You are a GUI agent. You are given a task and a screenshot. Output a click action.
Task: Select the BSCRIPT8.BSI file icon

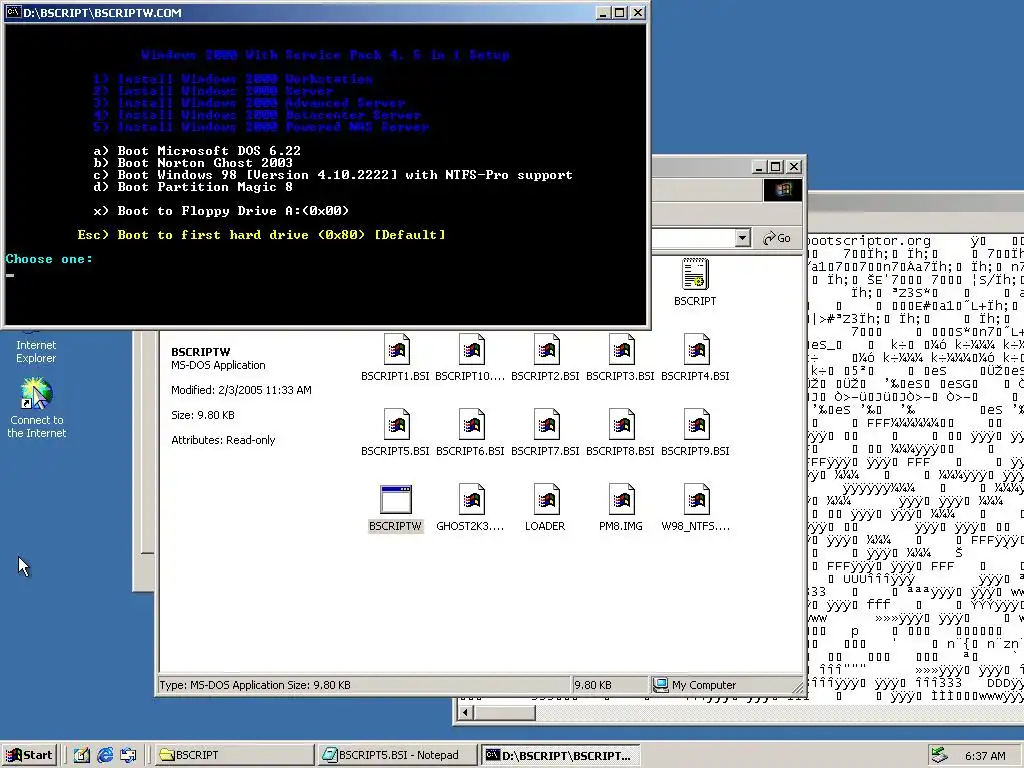[621, 424]
